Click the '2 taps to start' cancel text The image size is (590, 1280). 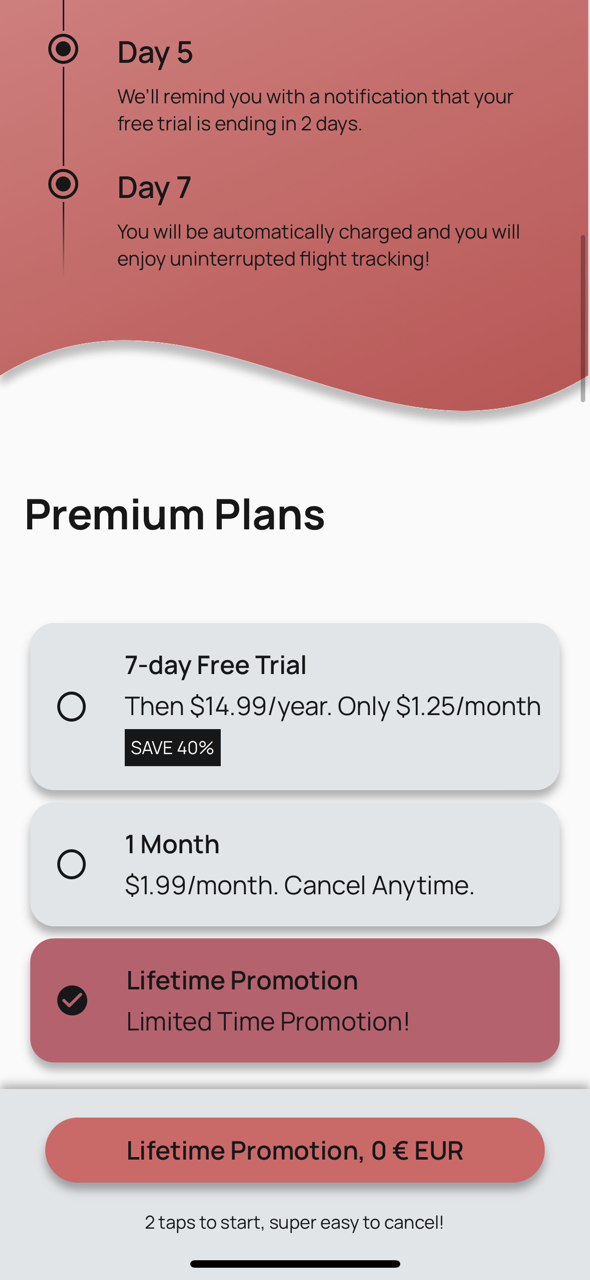tap(295, 1222)
